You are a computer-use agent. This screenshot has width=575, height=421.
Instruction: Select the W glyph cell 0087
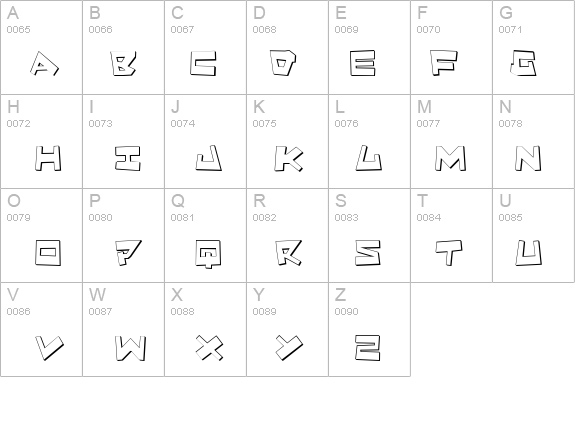coord(130,347)
